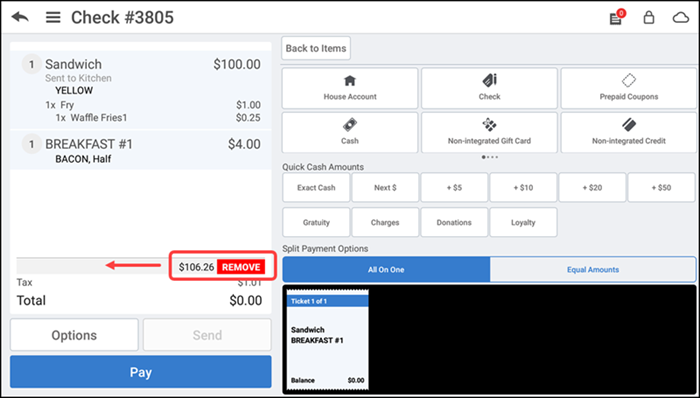The width and height of the screenshot is (700, 398).
Task: Tap the Check #3805 title
Action: (122, 18)
